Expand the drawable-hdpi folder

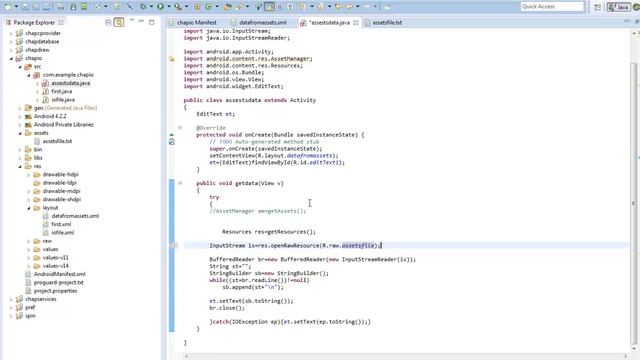pos(29,175)
